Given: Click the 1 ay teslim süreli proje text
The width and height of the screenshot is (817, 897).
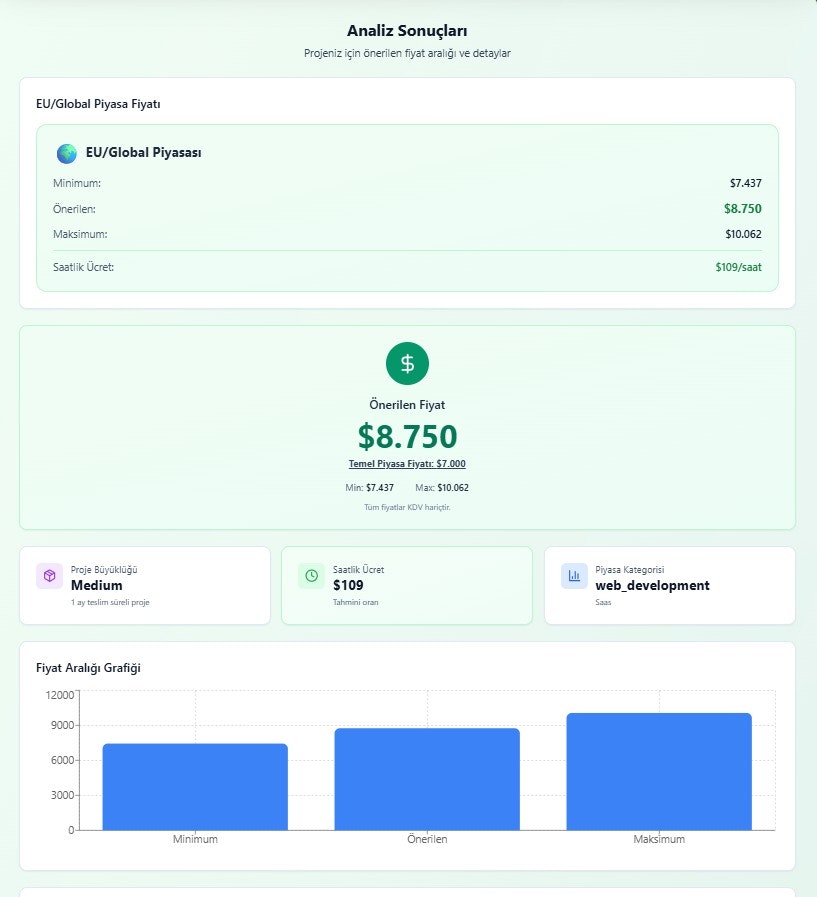Looking at the screenshot, I should [x=110, y=602].
